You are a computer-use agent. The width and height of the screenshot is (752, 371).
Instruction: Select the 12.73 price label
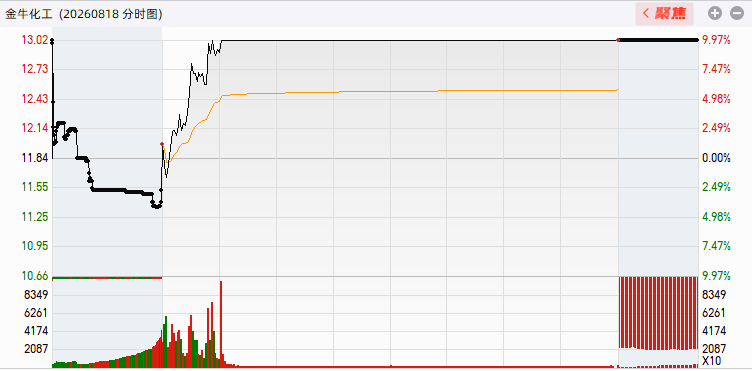point(35,70)
